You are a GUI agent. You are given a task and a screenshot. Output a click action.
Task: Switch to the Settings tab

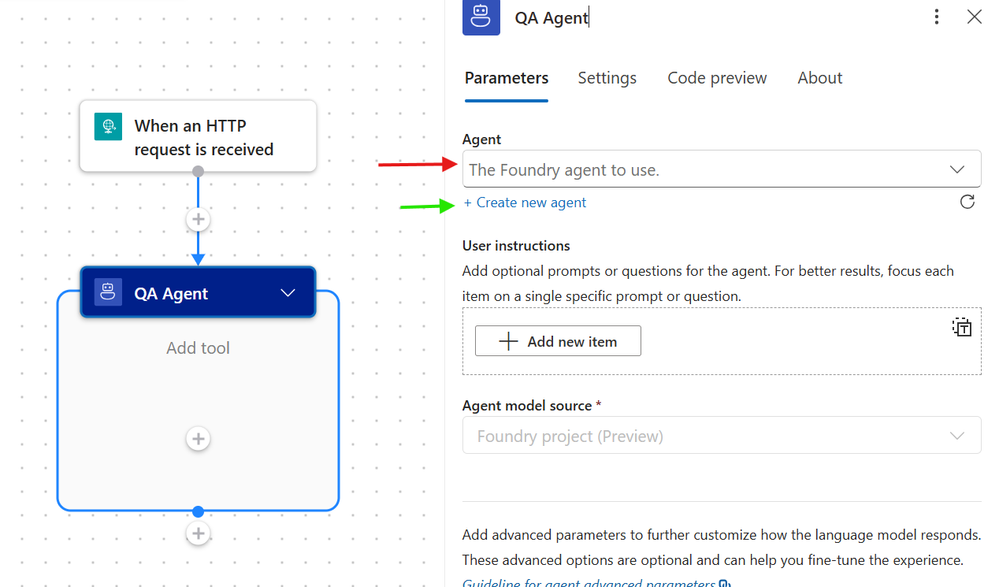click(x=607, y=78)
